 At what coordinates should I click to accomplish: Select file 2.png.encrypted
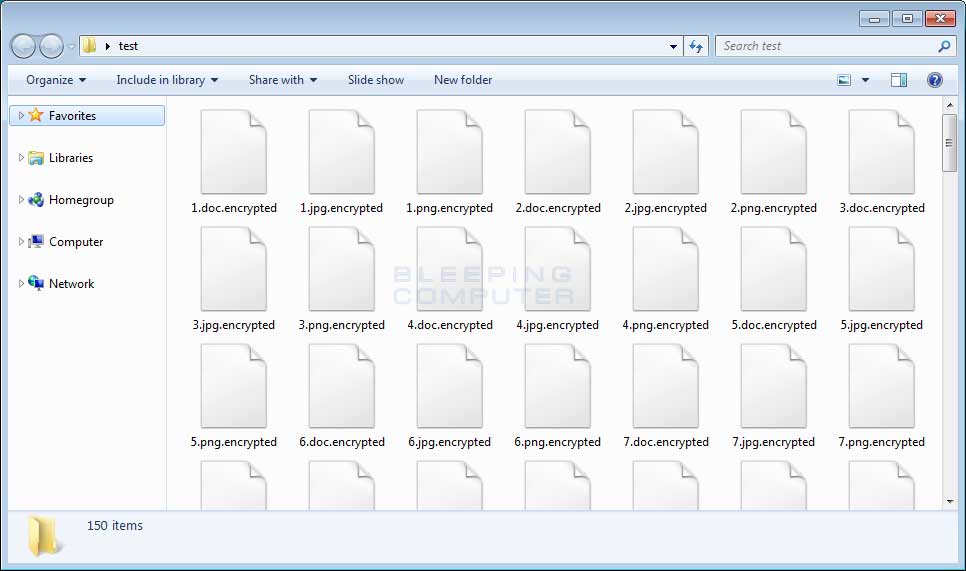[774, 161]
